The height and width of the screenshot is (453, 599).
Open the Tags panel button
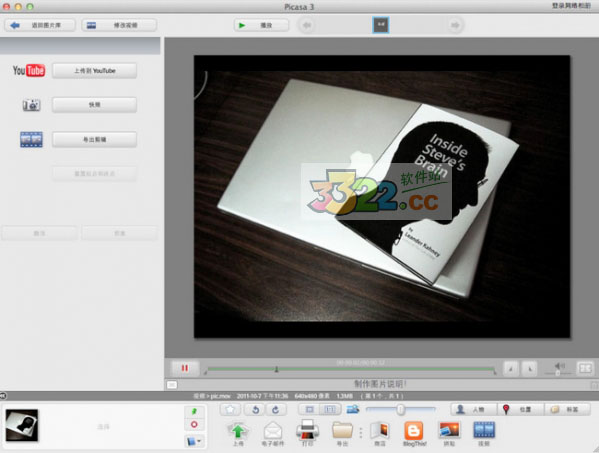coord(567,409)
